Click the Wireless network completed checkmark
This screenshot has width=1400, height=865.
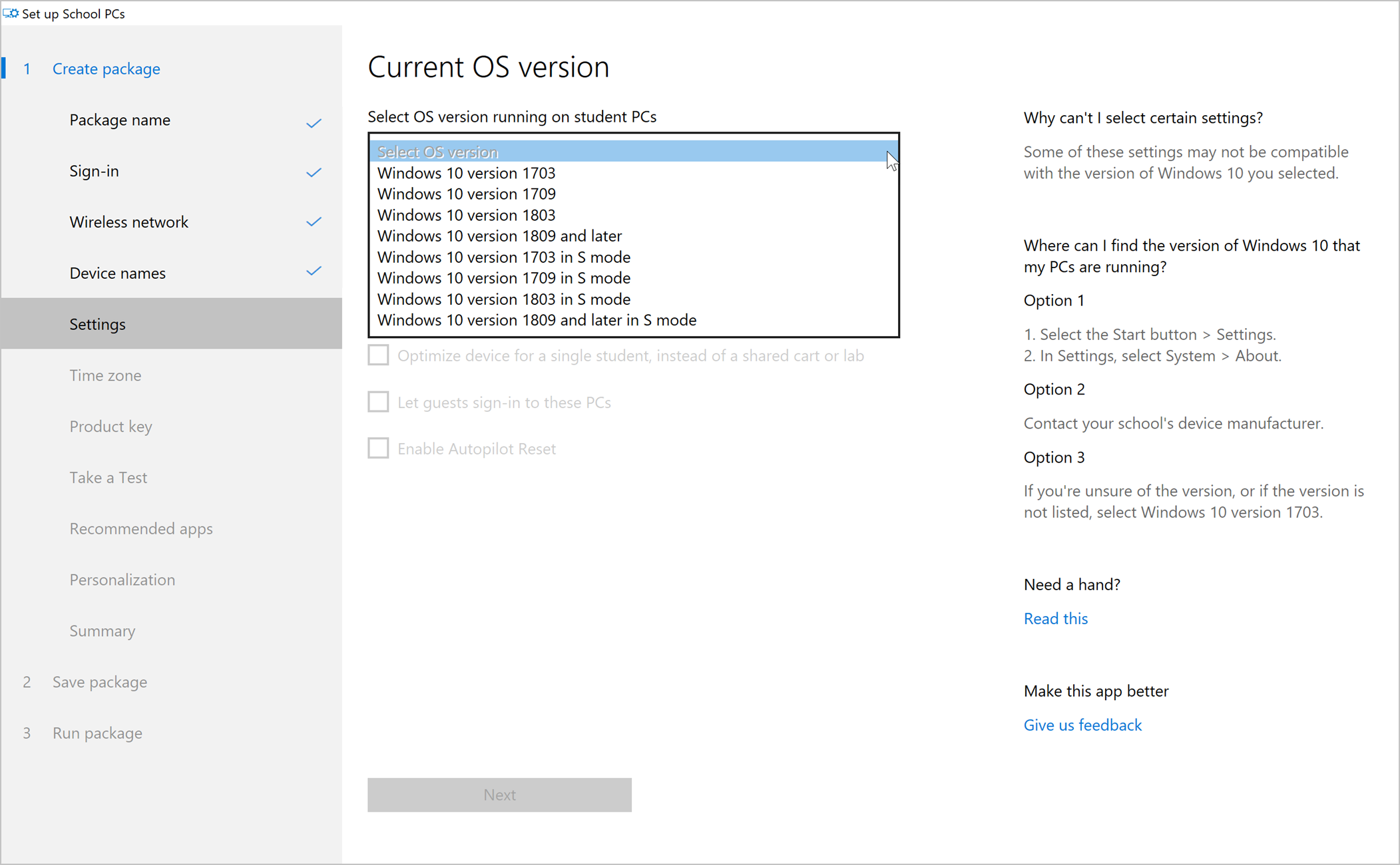click(x=314, y=222)
